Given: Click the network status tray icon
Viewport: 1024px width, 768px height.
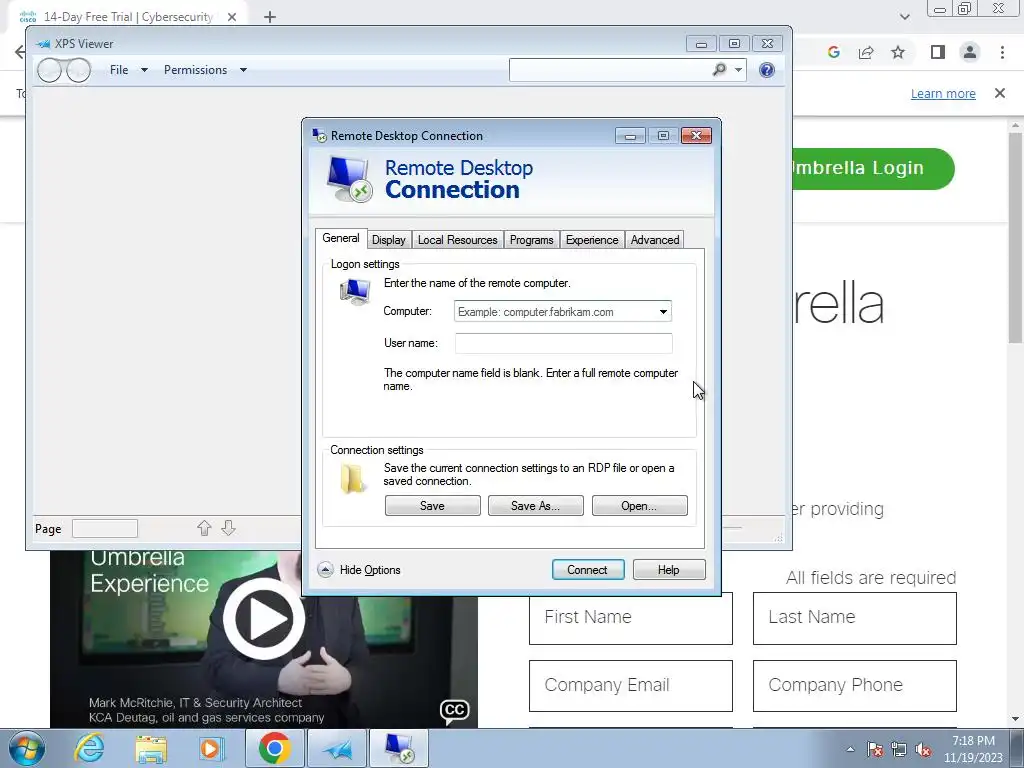Looking at the screenshot, I should 899,749.
